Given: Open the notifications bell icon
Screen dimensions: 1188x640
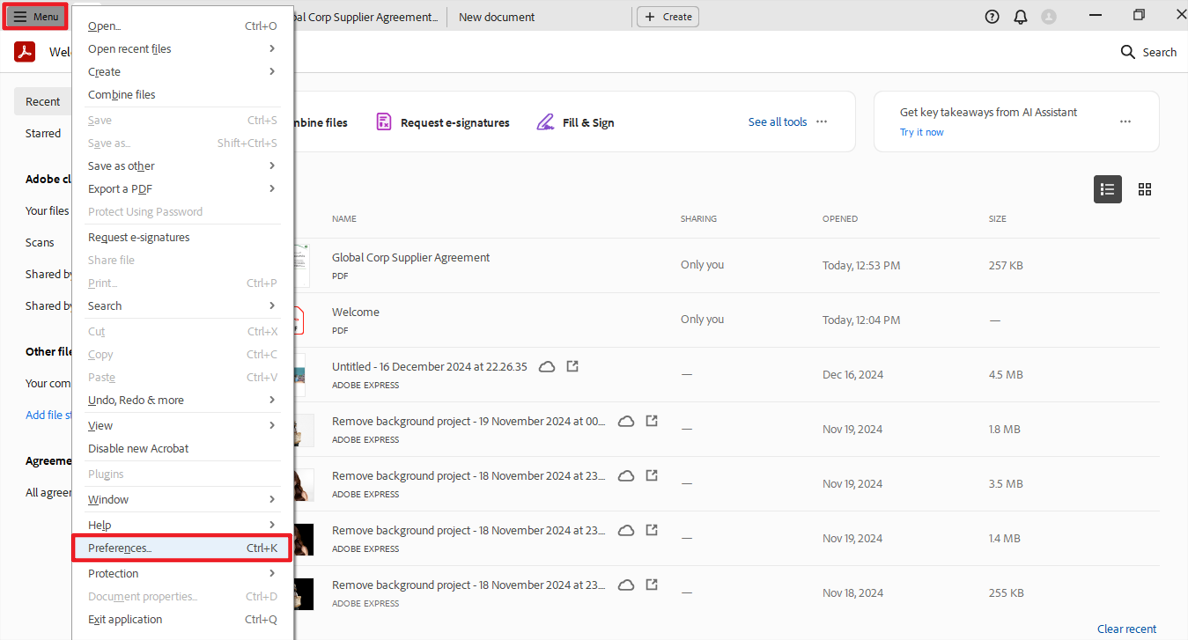Looking at the screenshot, I should point(1020,17).
